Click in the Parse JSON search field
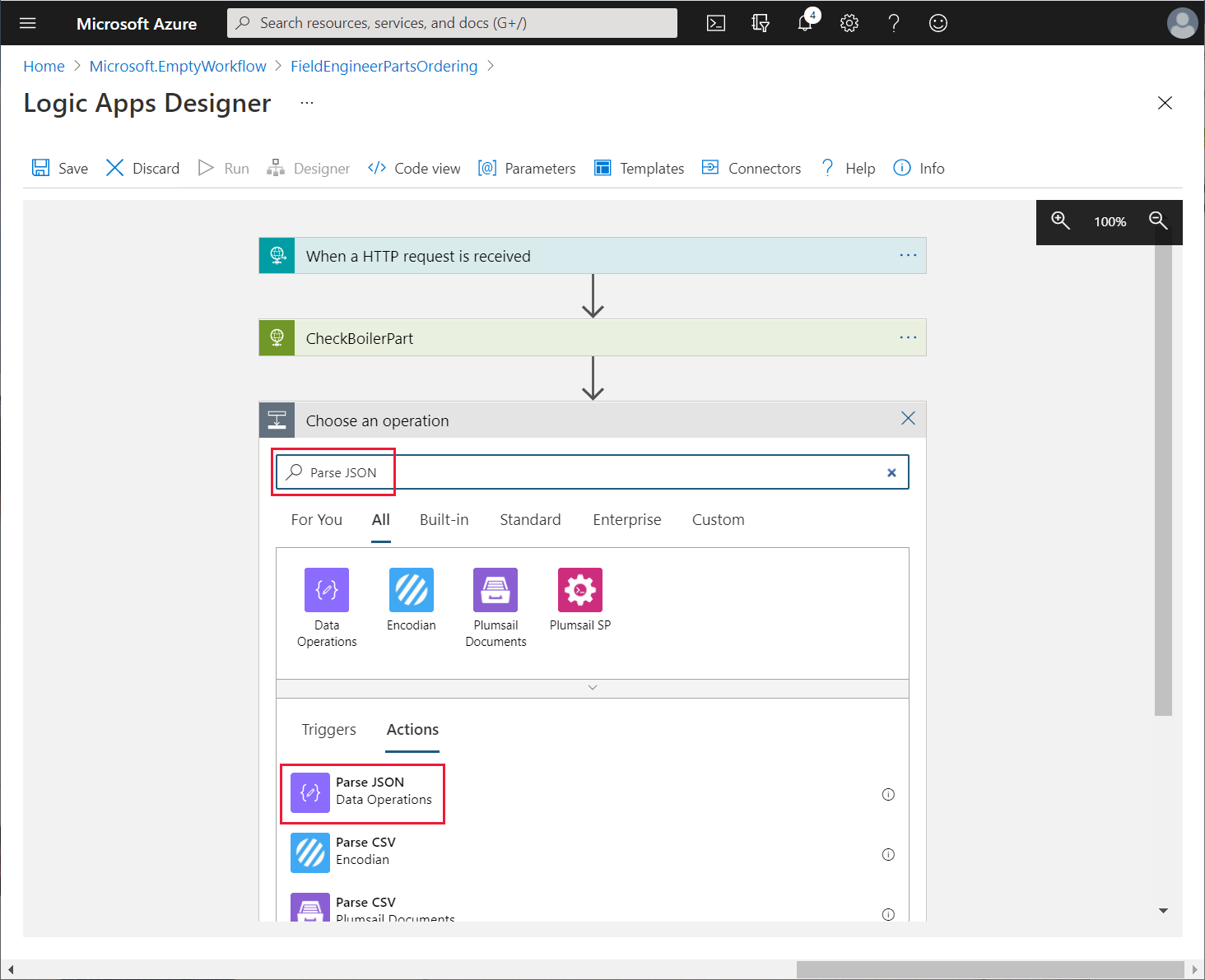1205x980 pixels. pos(593,472)
